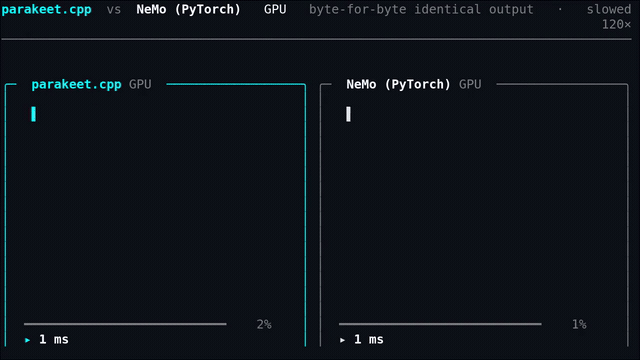Viewport: 640px width, 360px height.
Task: Click the NeMo (PyTorch) panel title
Action: (x=398, y=84)
